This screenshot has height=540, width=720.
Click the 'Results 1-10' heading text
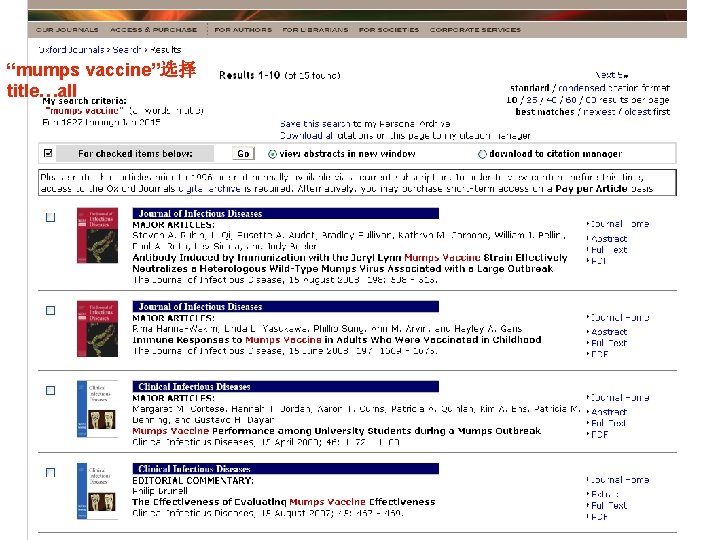click(249, 75)
